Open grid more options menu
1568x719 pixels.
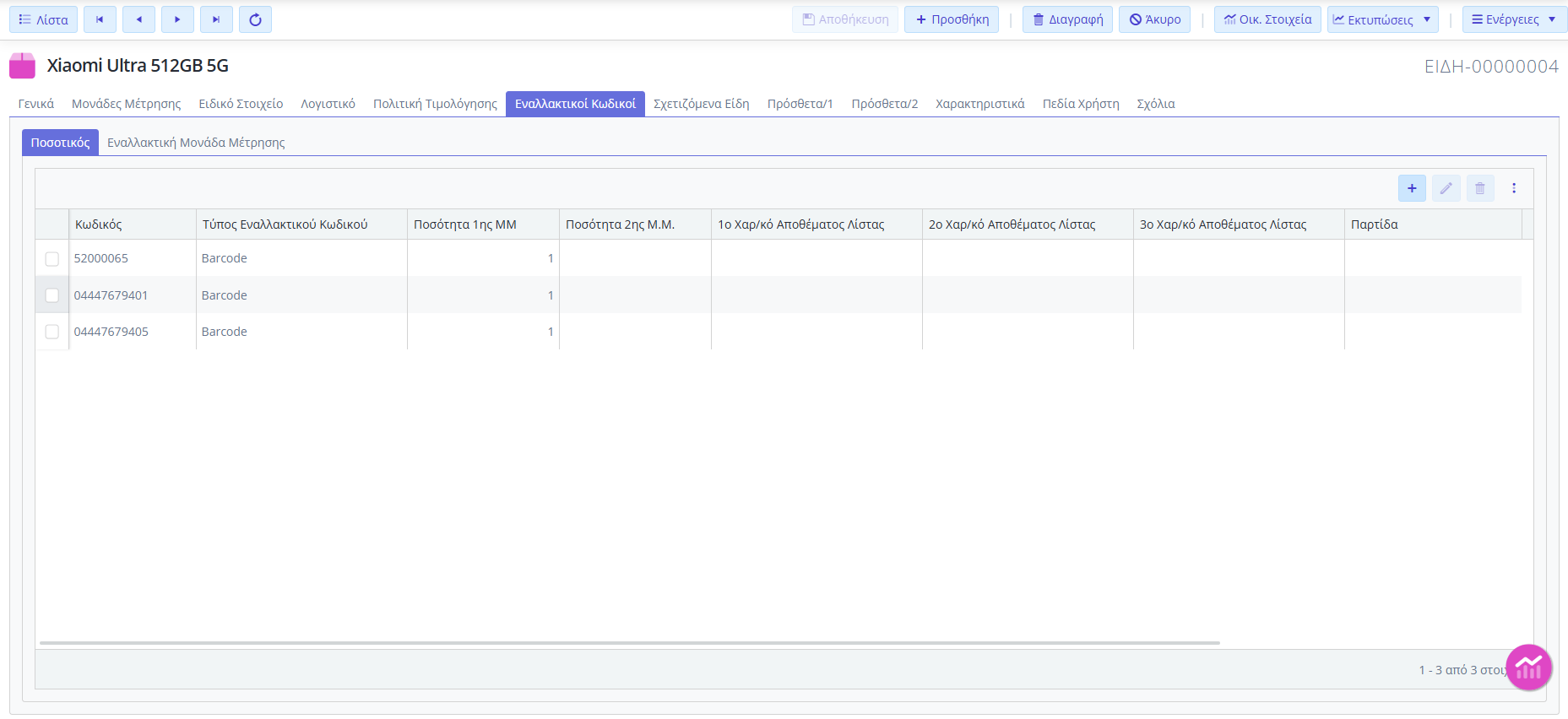pos(1514,188)
